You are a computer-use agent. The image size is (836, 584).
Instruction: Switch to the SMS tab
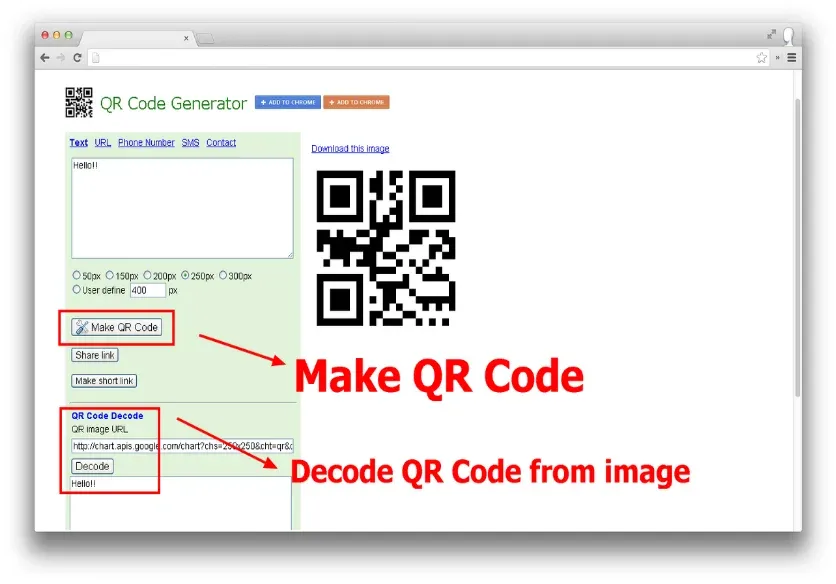[190, 142]
